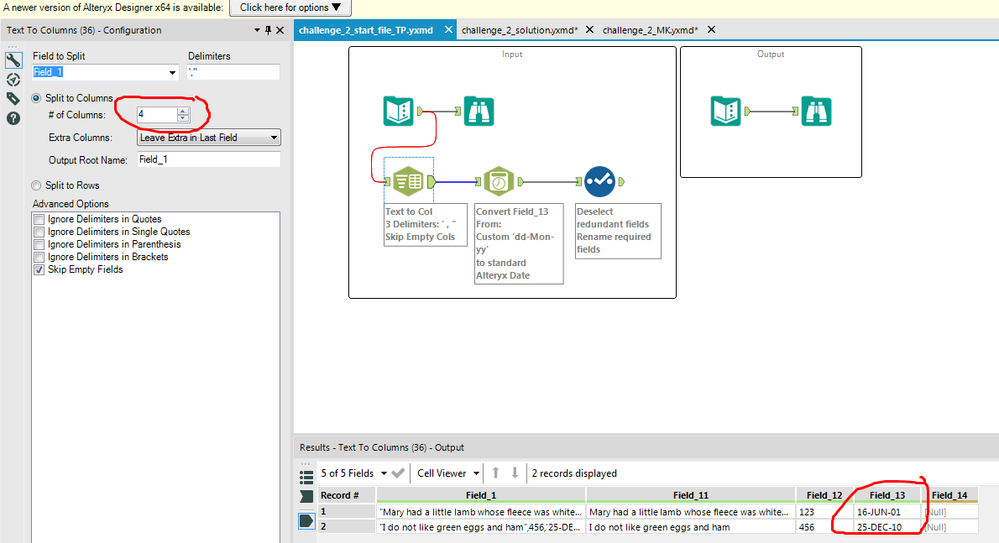Select the Browse tool in Input container
This screenshot has width=999, height=543.
tap(478, 112)
